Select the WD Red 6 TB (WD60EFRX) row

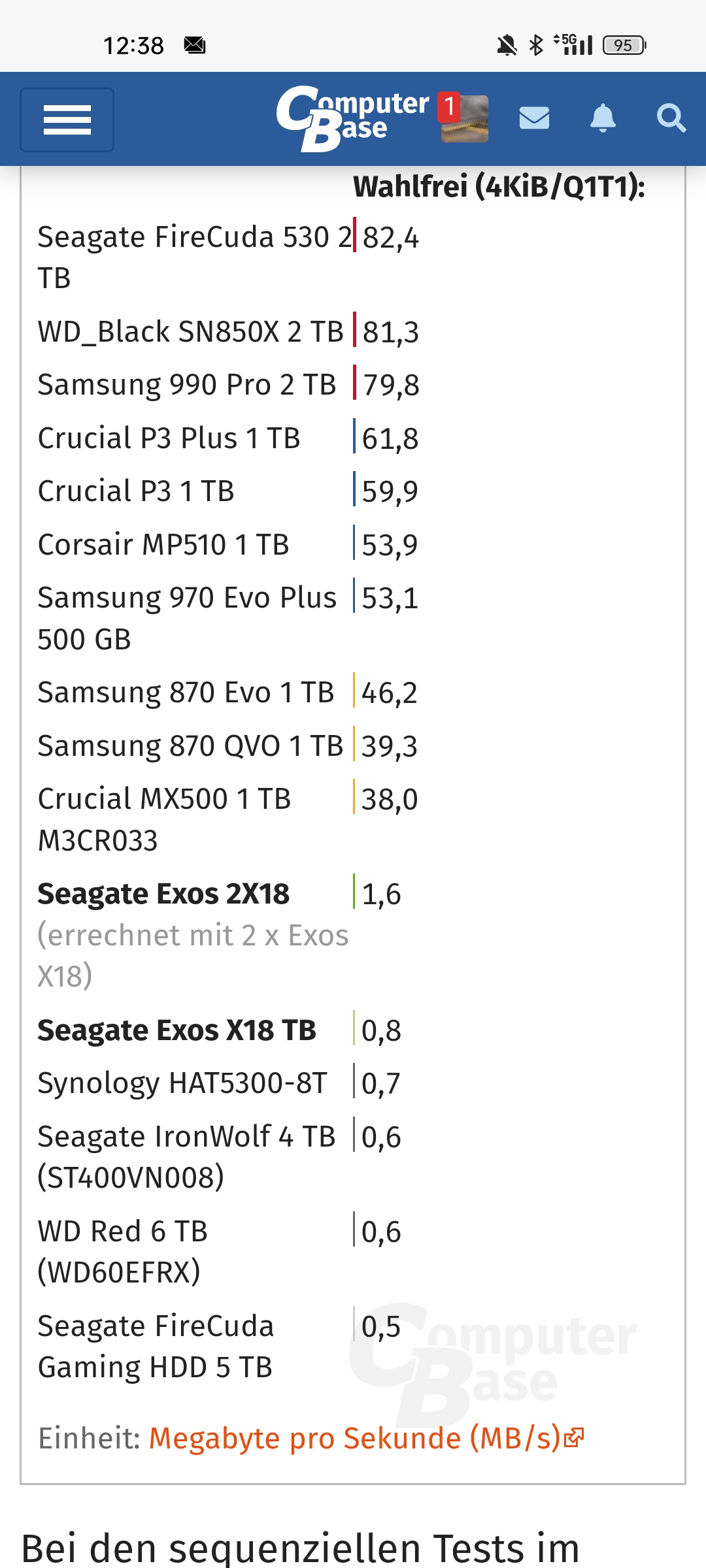(353, 1251)
